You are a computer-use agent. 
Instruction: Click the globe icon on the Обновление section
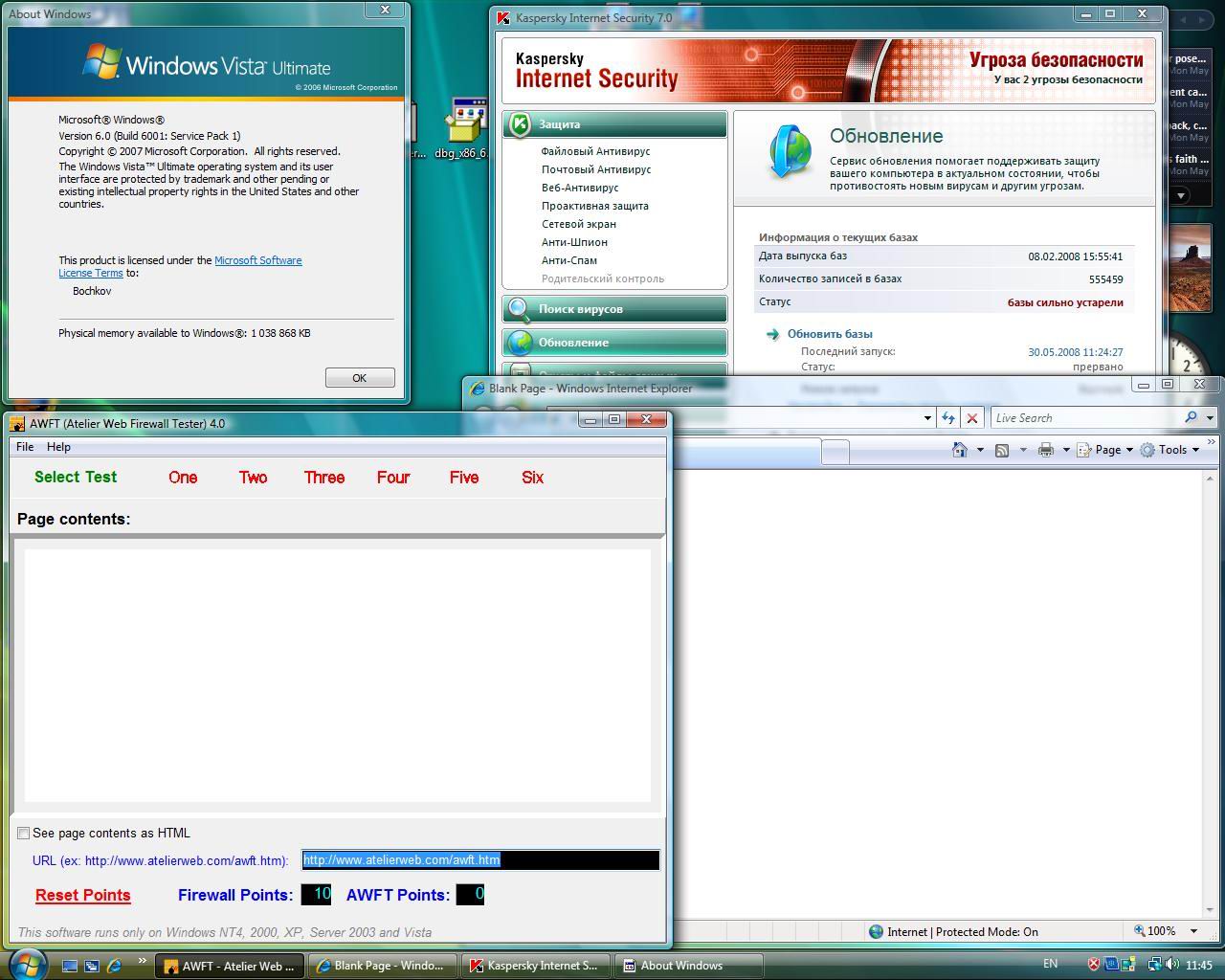tap(520, 343)
